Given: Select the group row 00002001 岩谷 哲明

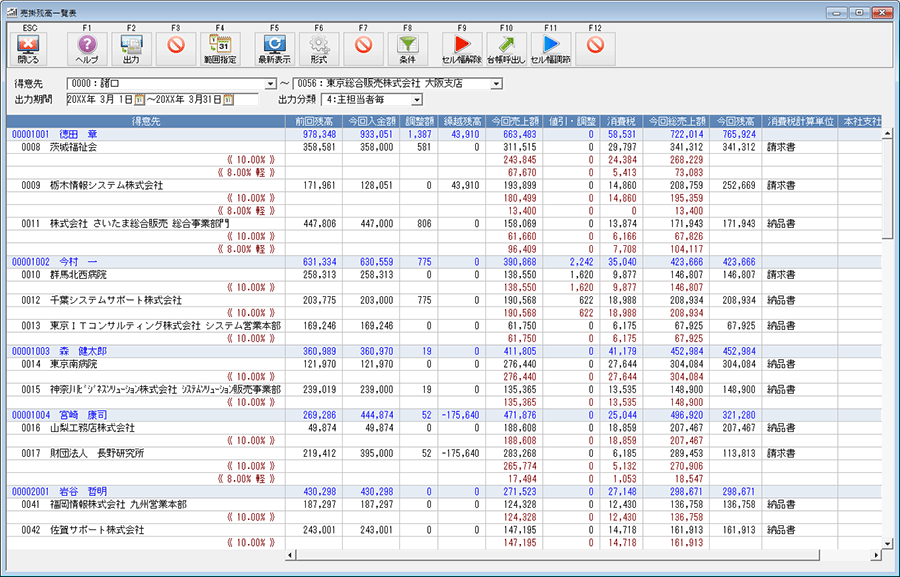Looking at the screenshot, I should (444, 491).
